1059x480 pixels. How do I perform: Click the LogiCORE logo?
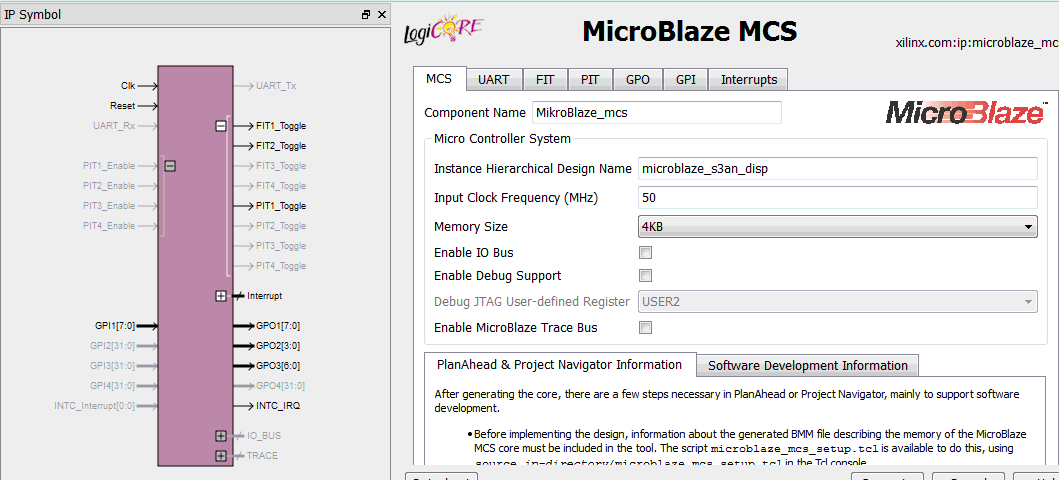(x=444, y=28)
